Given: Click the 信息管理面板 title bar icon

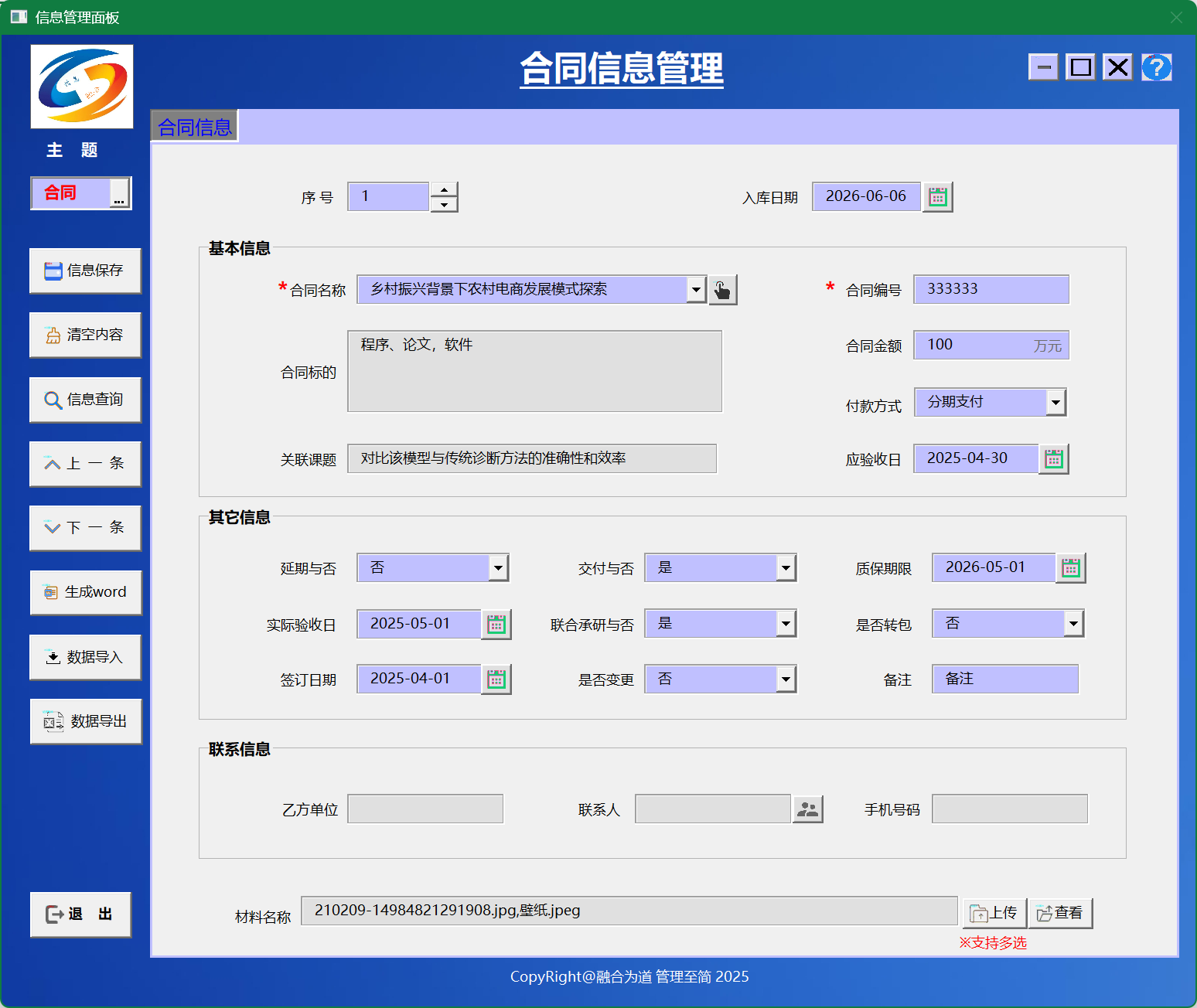Looking at the screenshot, I should [x=19, y=17].
